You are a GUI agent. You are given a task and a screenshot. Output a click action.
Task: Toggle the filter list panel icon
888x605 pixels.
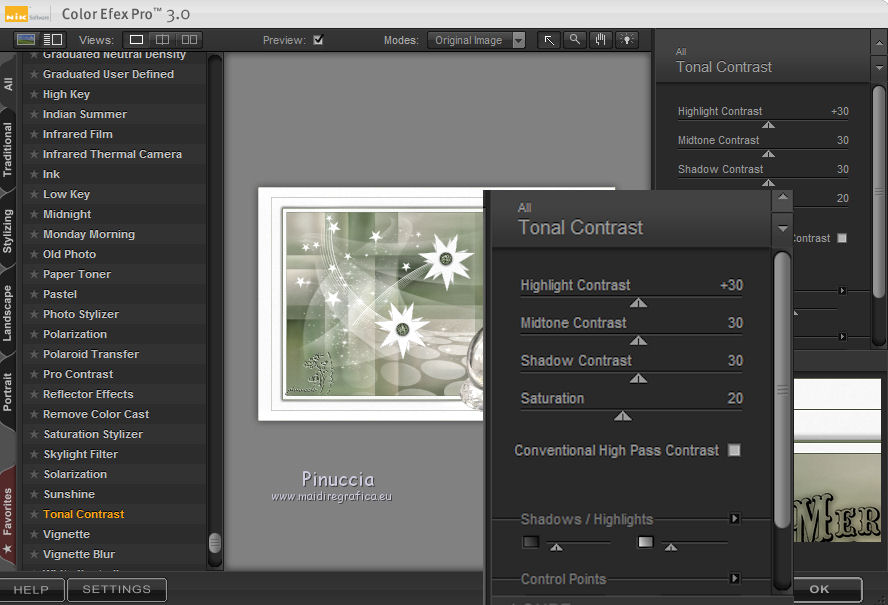point(53,40)
